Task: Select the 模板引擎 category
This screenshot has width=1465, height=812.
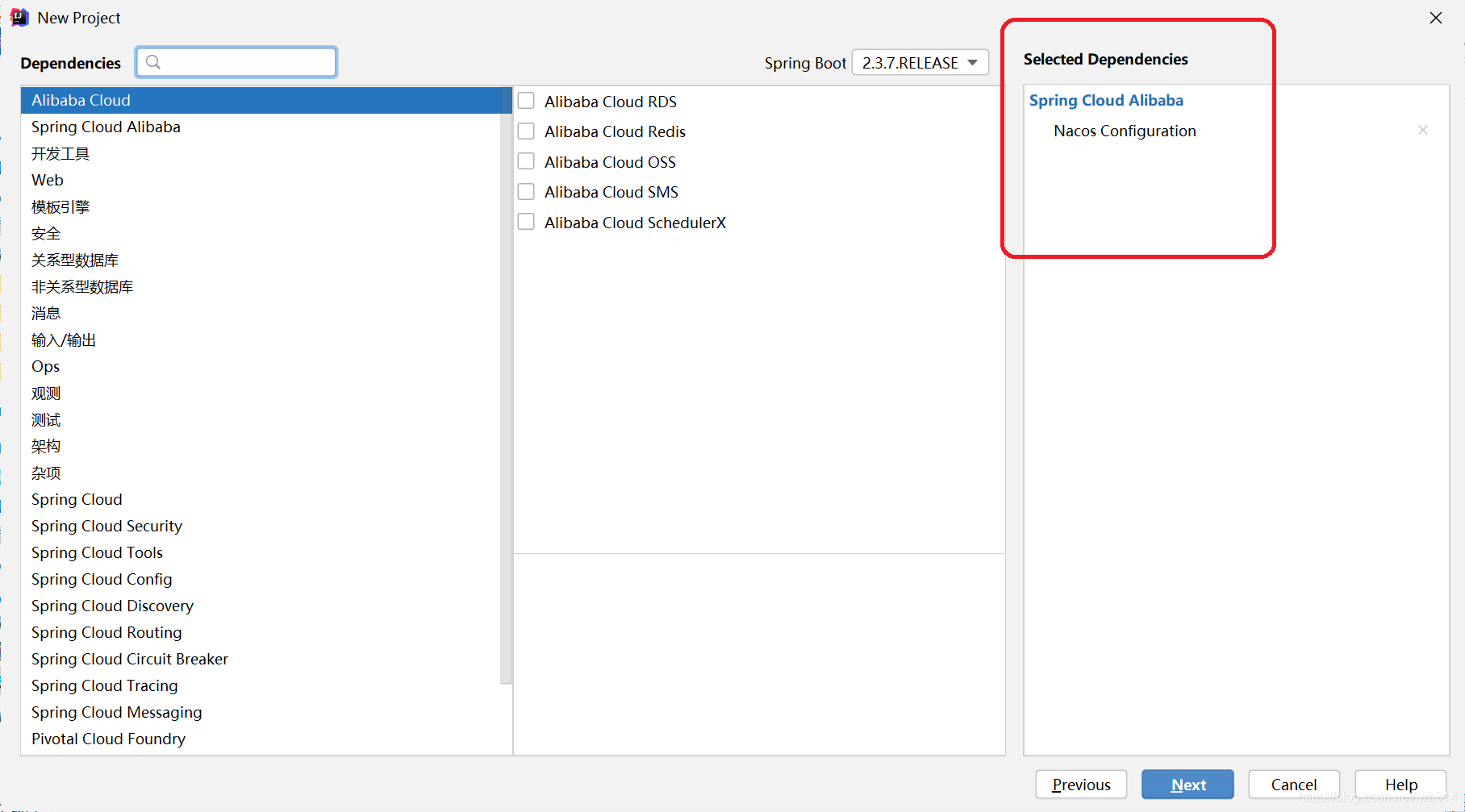Action: click(x=261, y=206)
